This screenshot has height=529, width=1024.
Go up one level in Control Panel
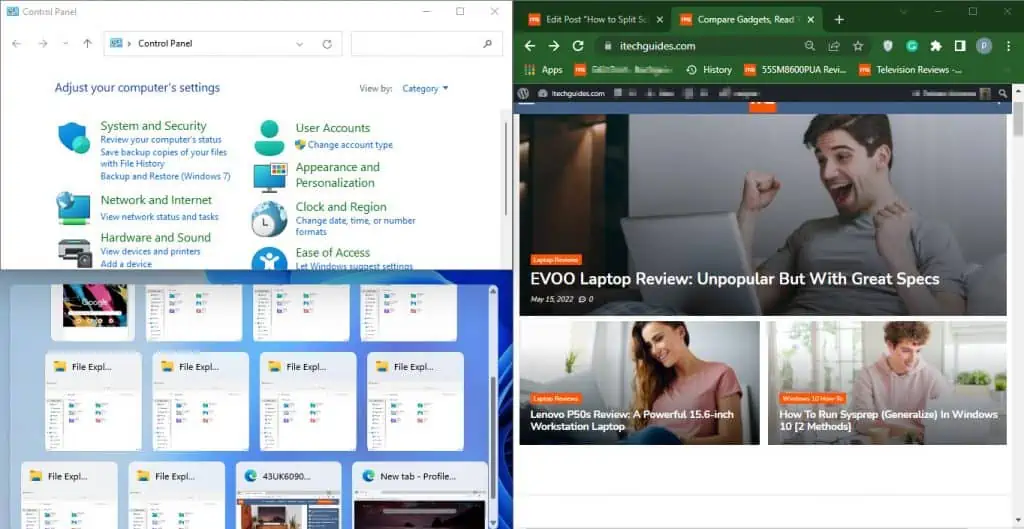pyautogui.click(x=88, y=44)
